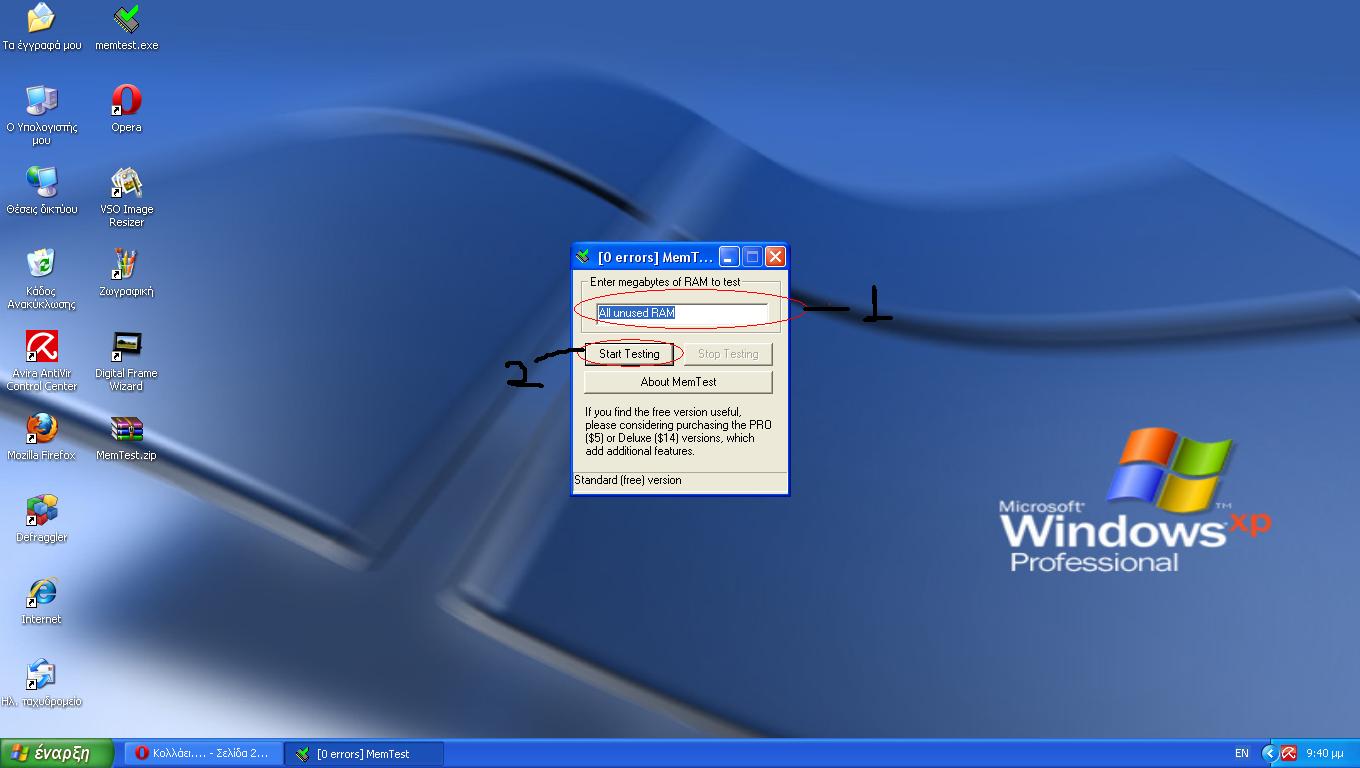Select the Τα έγγραφά μου folder icon
1360x768 pixels.
click(x=42, y=27)
